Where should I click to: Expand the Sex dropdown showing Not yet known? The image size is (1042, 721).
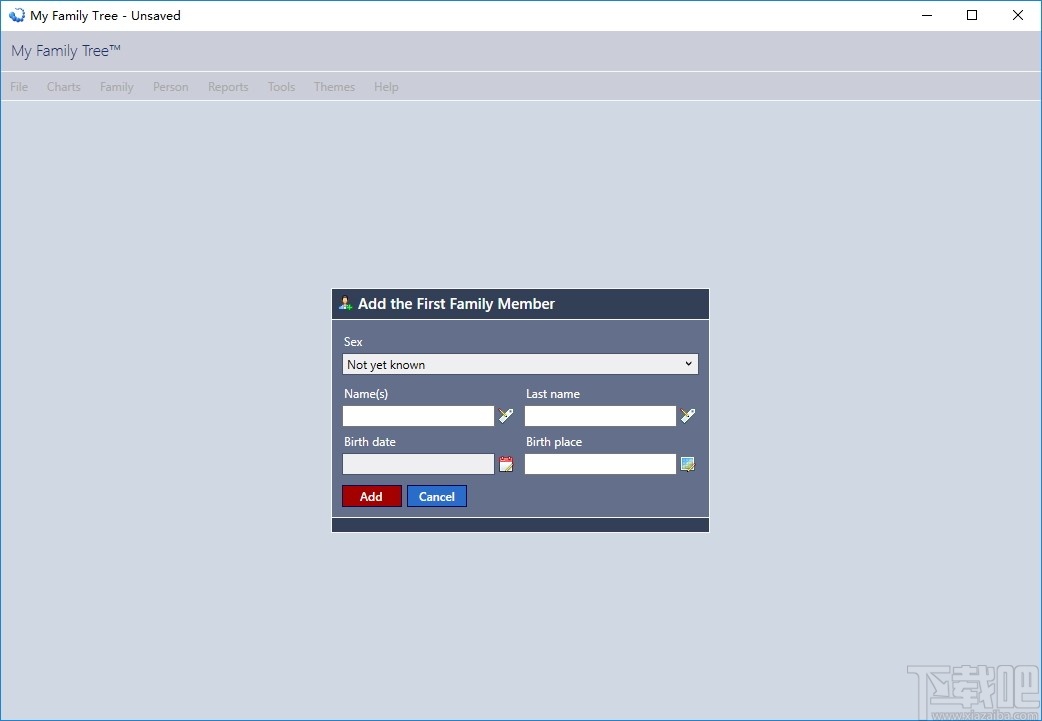(x=520, y=364)
